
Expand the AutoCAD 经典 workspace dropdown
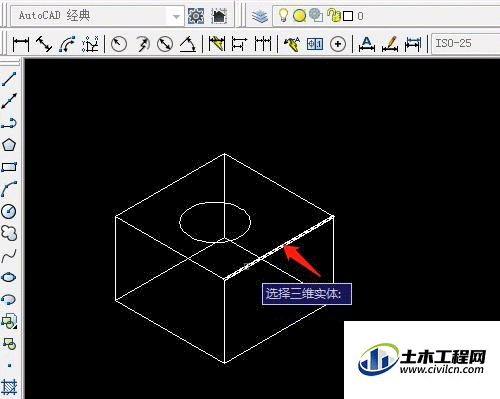click(x=176, y=16)
